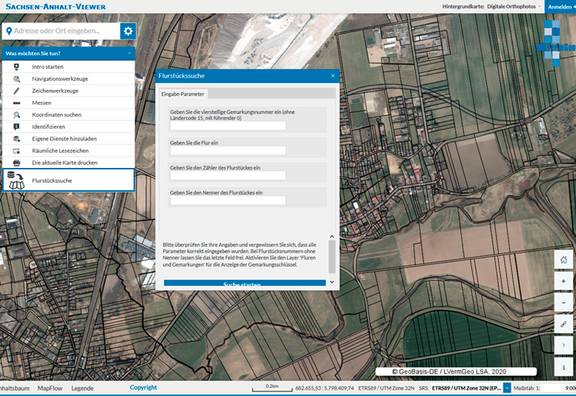Open help with the question mark button
Image resolution: width=576 pixels, height=396 pixels.
pos(564,345)
